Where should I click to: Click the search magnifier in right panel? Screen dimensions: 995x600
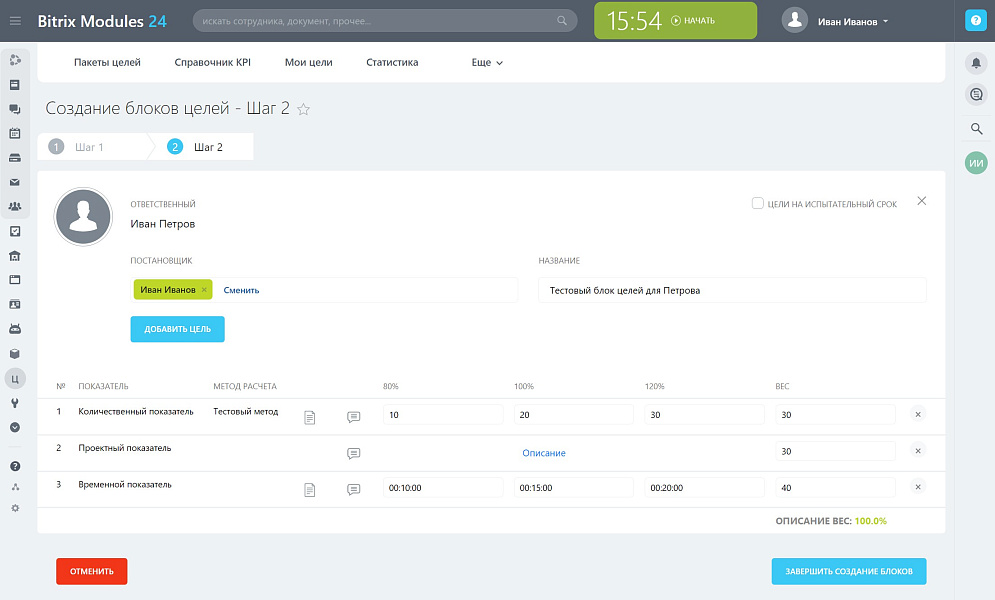(x=976, y=129)
